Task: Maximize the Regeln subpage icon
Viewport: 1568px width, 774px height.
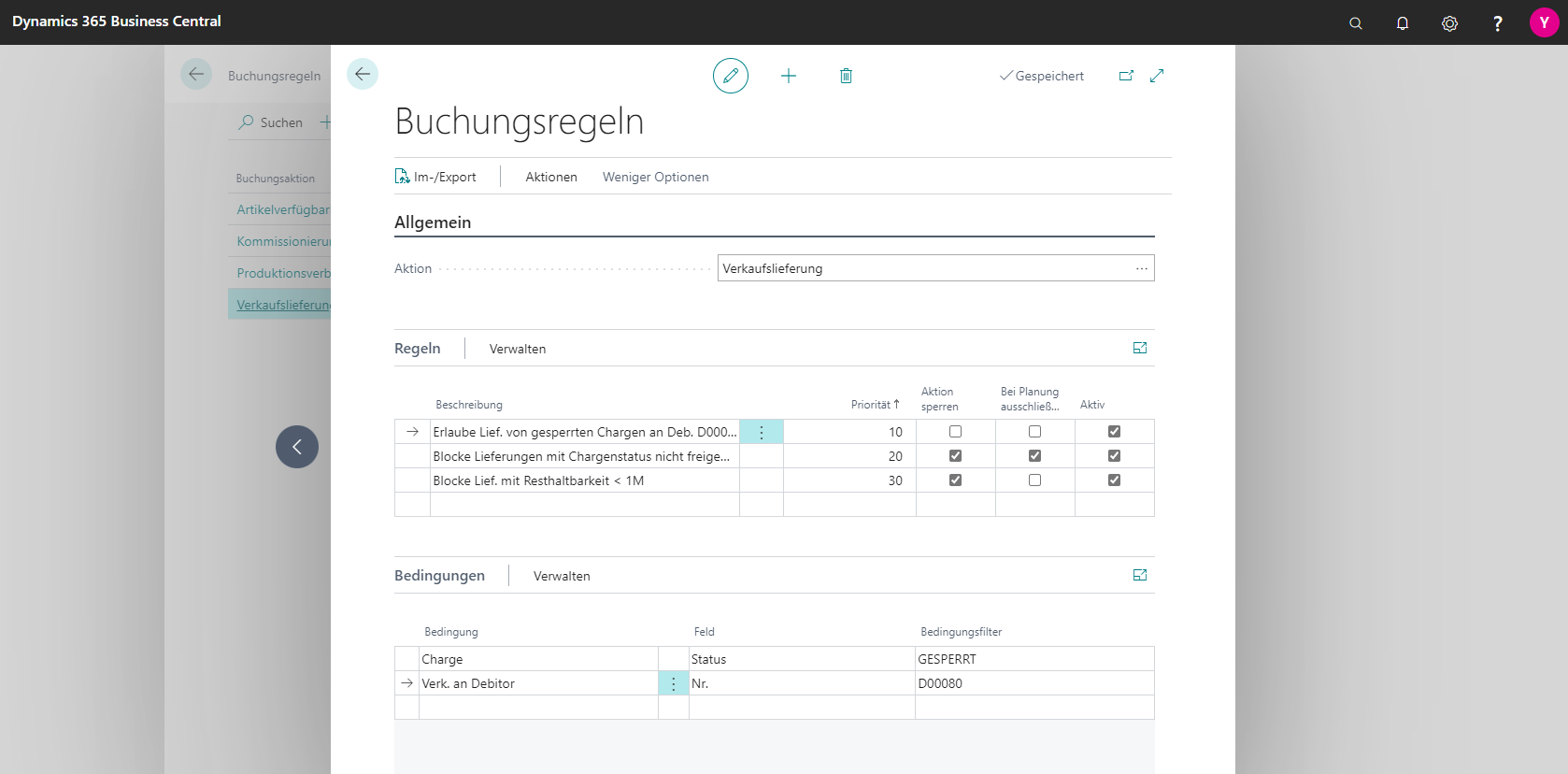Action: [x=1140, y=348]
